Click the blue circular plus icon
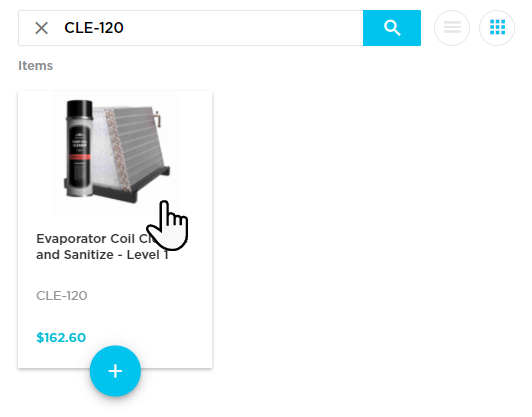The image size is (532, 417). tap(115, 371)
